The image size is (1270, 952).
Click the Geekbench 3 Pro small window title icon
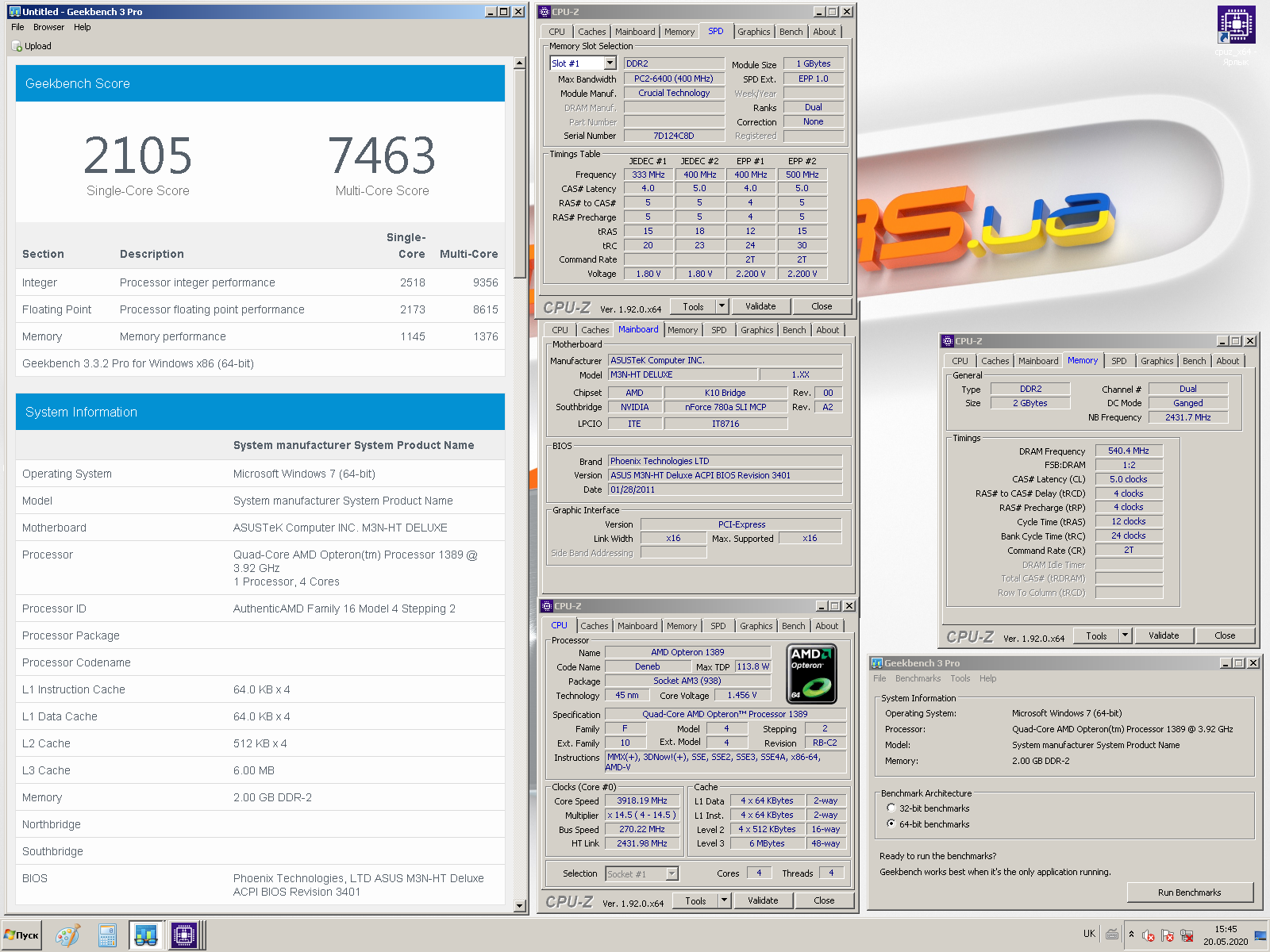(877, 663)
